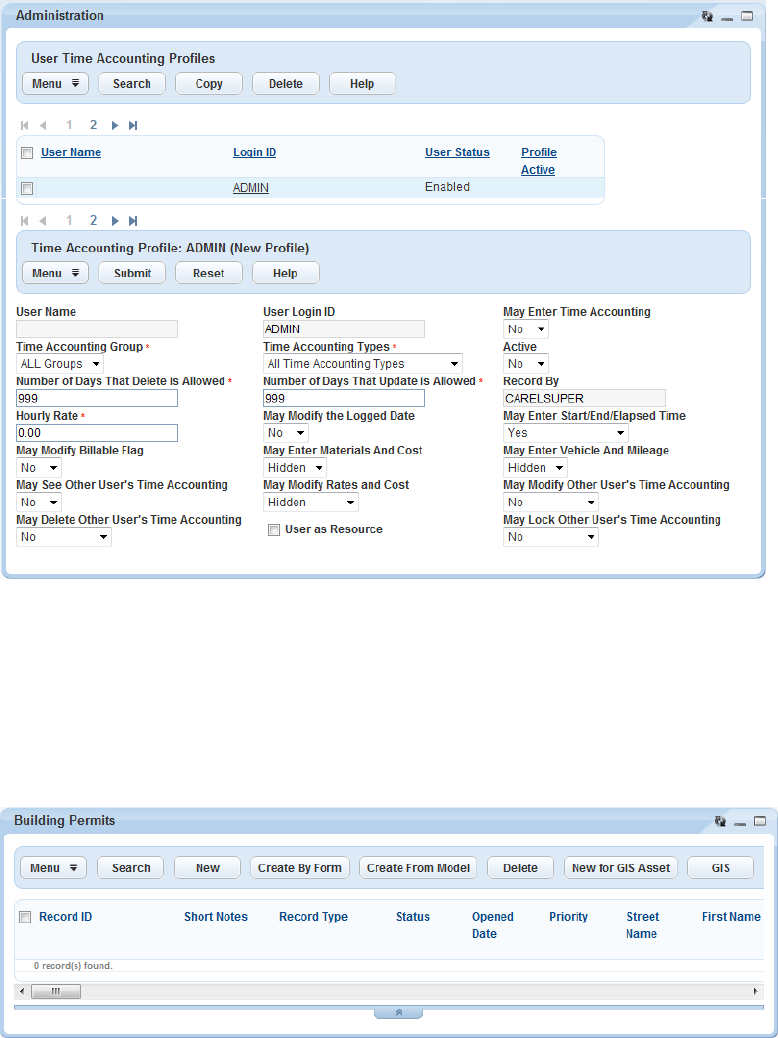Open the ADMIN login ID link
This screenshot has width=778, height=1038.
[x=251, y=188]
